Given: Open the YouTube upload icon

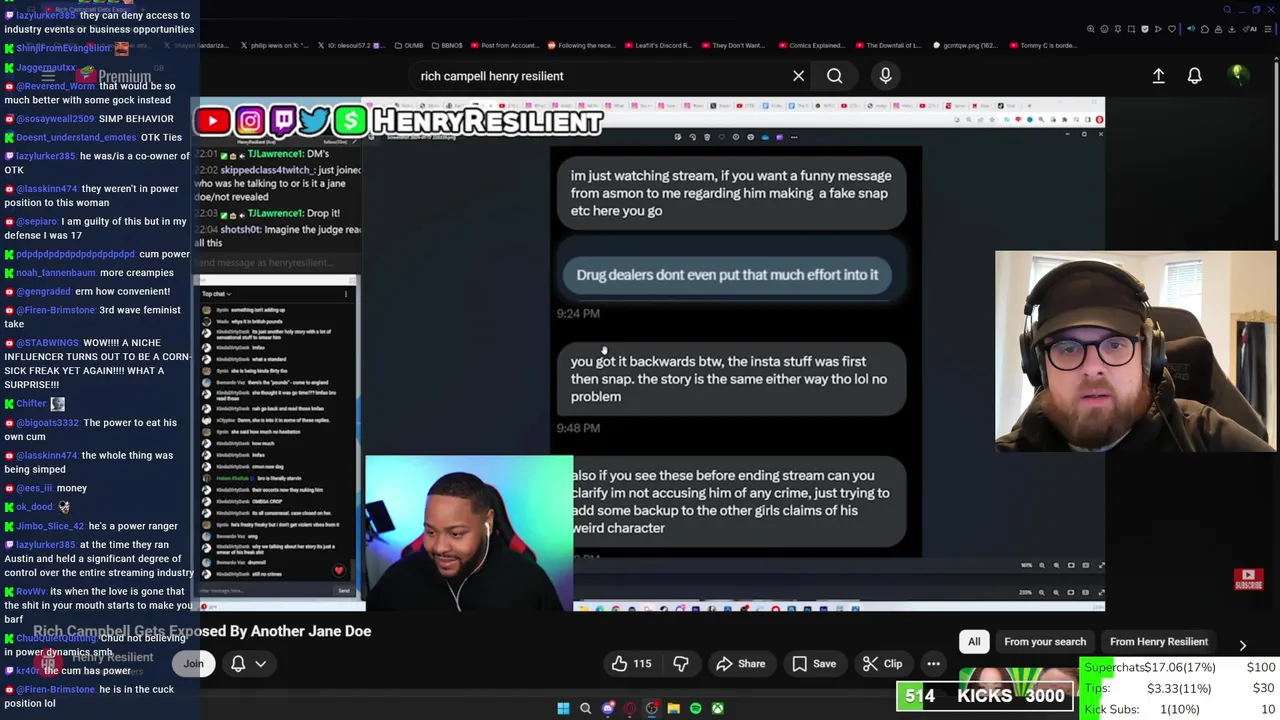Looking at the screenshot, I should click(1159, 76).
